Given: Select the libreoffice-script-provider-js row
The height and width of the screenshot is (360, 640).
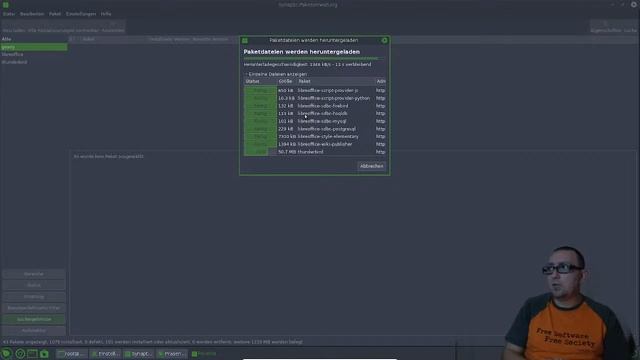Looking at the screenshot, I should tap(314, 90).
